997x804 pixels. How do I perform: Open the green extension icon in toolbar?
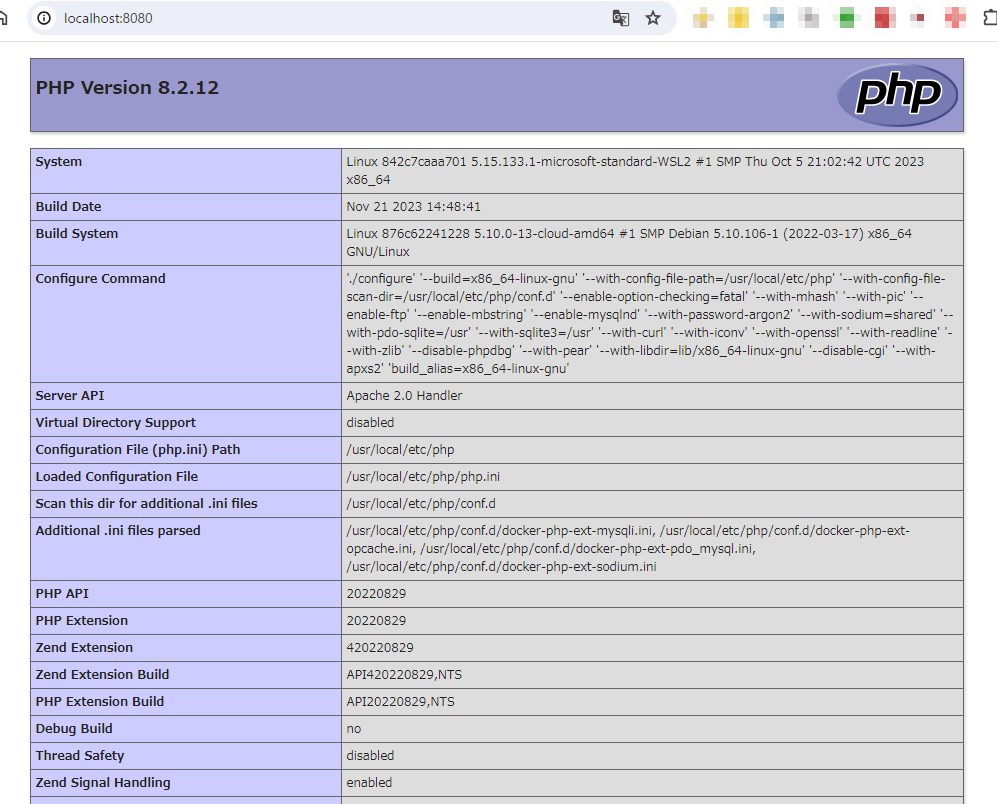(x=847, y=18)
